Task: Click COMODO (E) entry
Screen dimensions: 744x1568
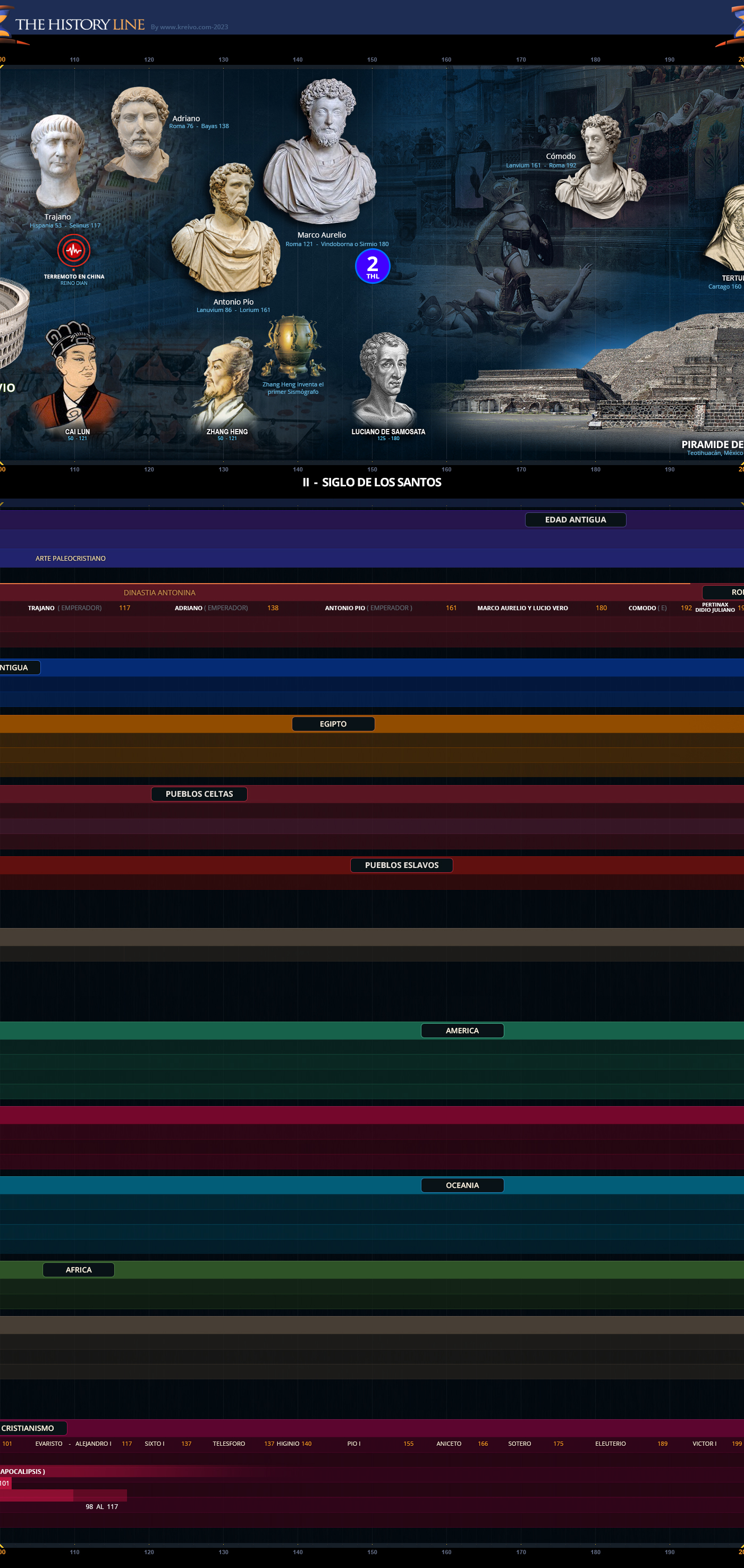Action: (x=647, y=608)
